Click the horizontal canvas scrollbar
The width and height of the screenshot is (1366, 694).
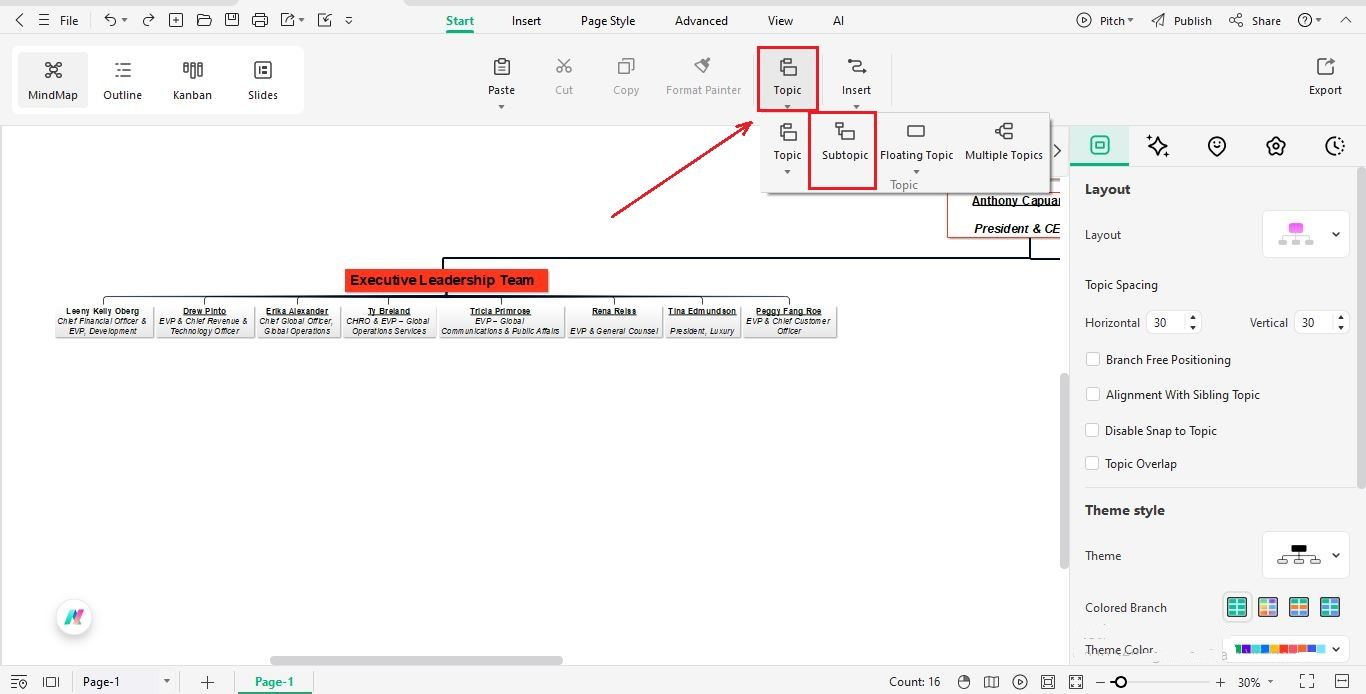coord(416,660)
